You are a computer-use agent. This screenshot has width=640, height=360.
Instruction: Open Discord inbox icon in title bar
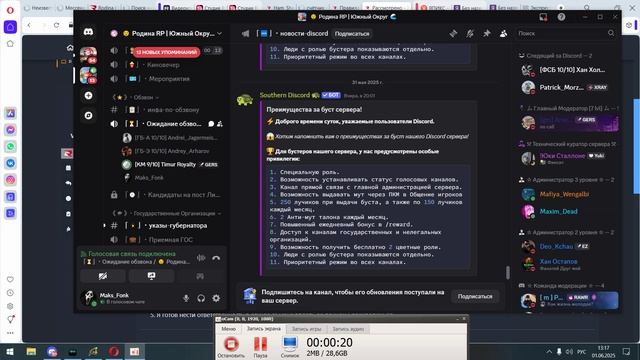click(x=543, y=17)
